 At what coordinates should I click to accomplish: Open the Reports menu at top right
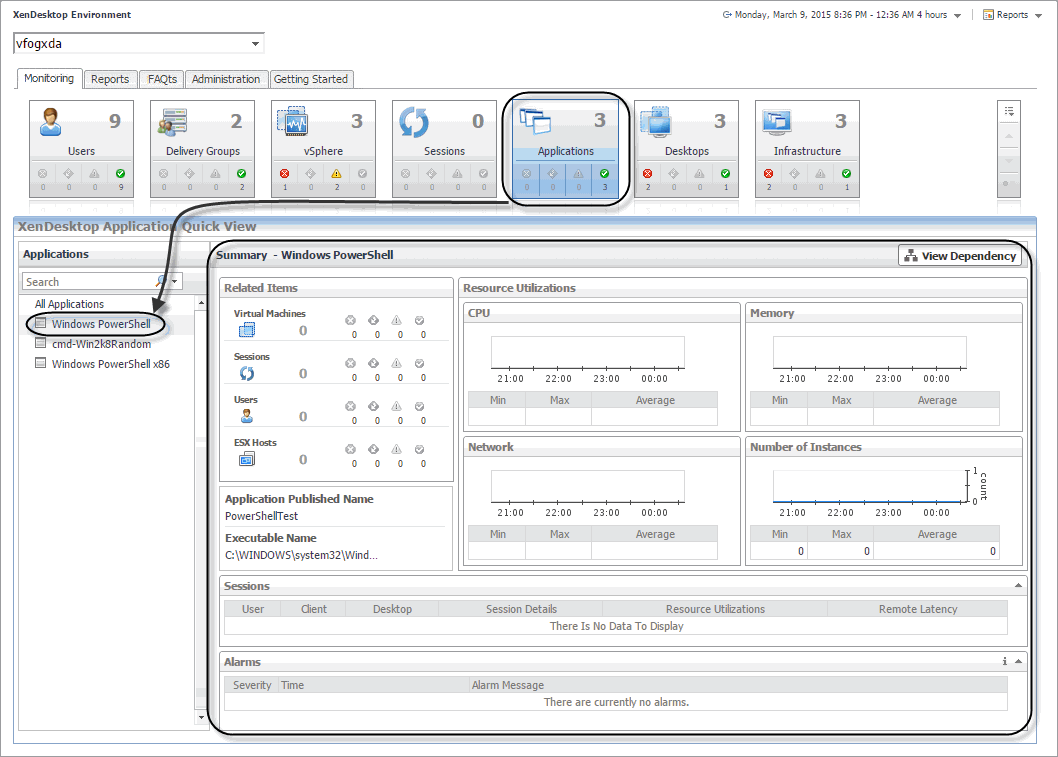[1010, 15]
